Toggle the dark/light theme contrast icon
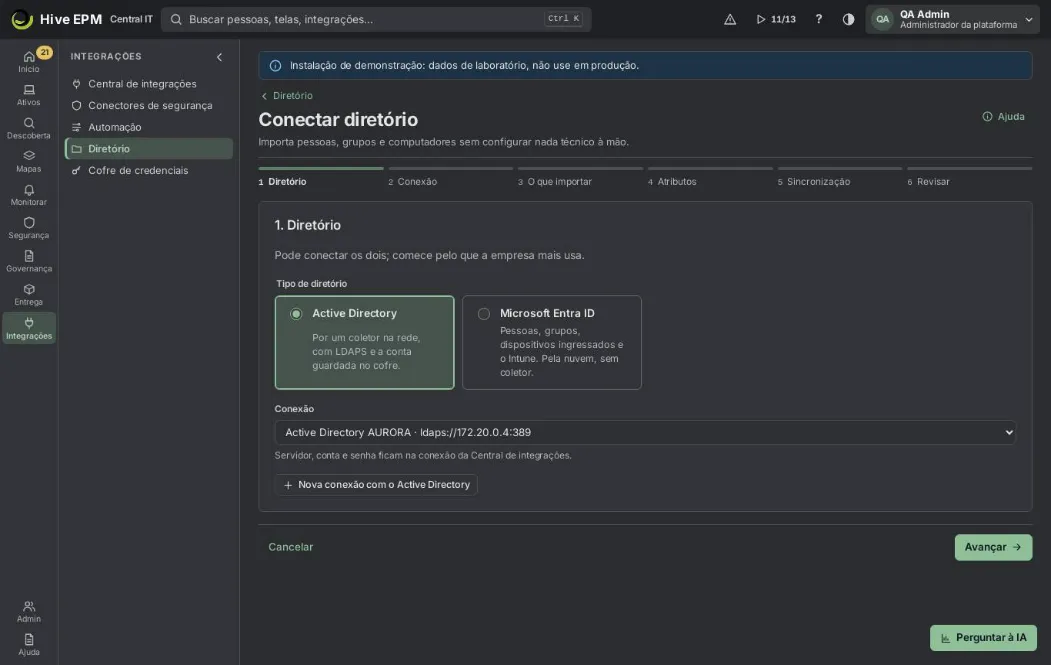Viewport: 1051px width, 665px height. point(848,19)
